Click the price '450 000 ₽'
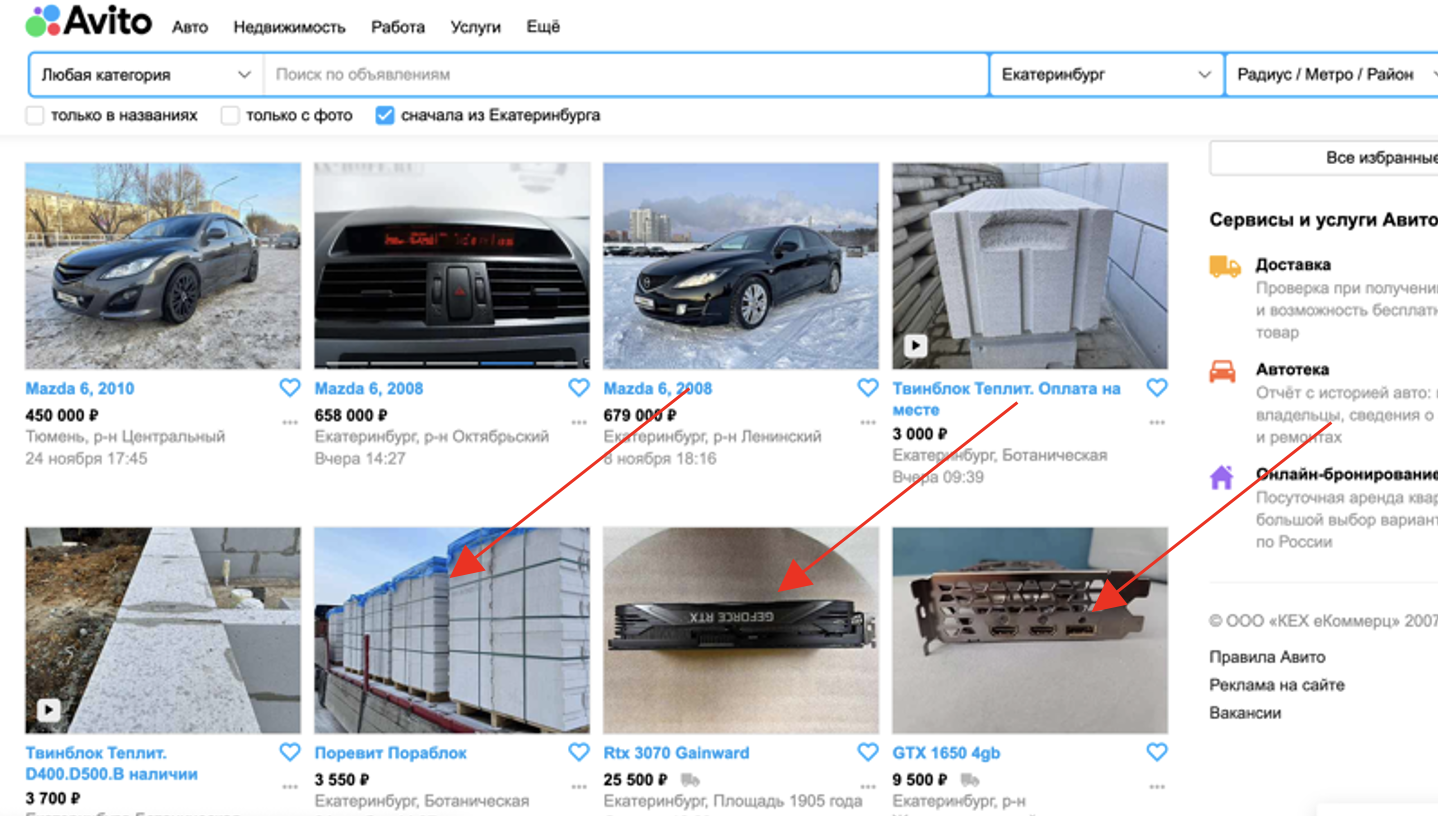 click(62, 415)
